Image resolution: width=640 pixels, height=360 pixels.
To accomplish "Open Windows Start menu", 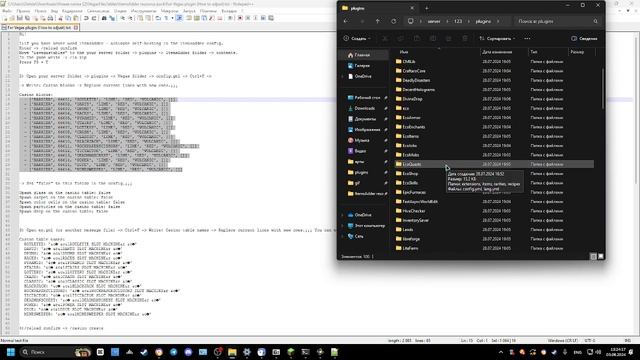I will [11, 352].
